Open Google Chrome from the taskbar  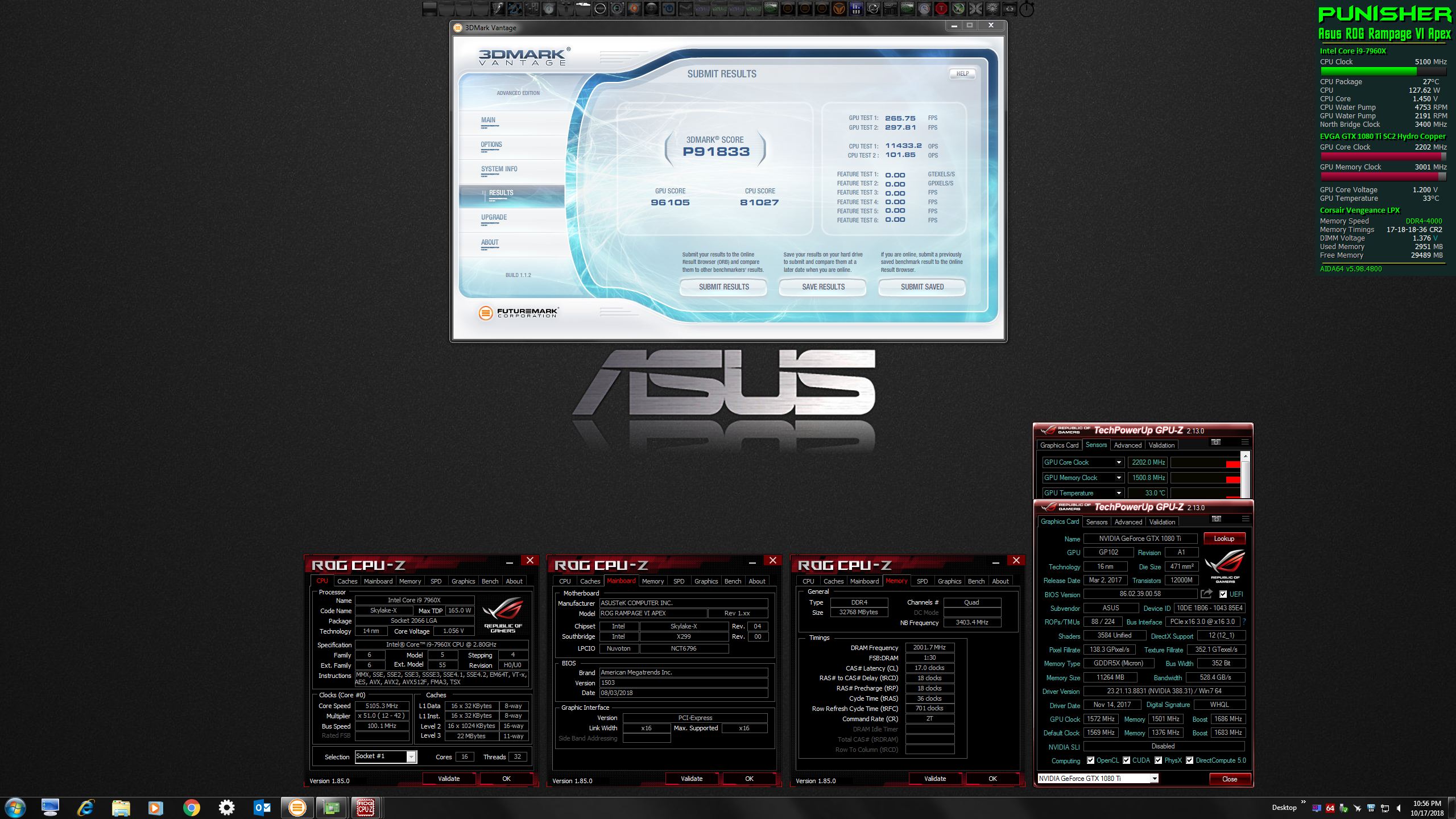[x=191, y=808]
